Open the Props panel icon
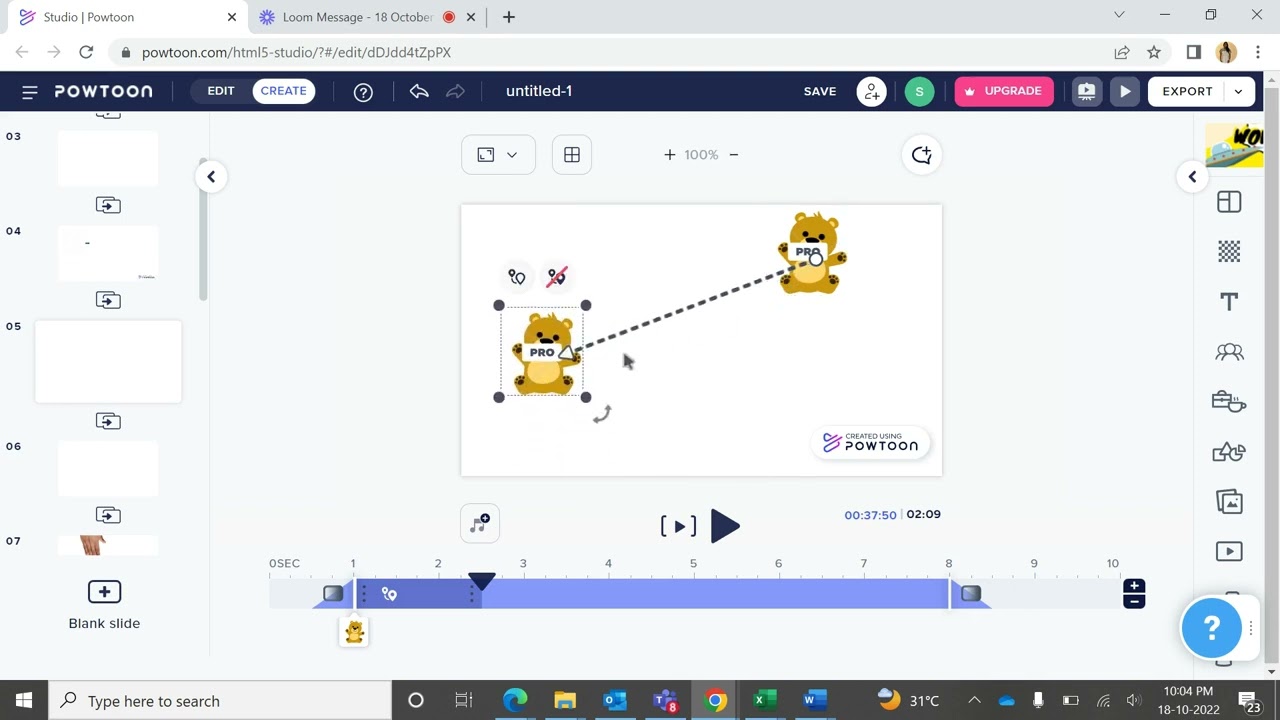Image resolution: width=1280 pixels, height=720 pixels. [x=1229, y=402]
